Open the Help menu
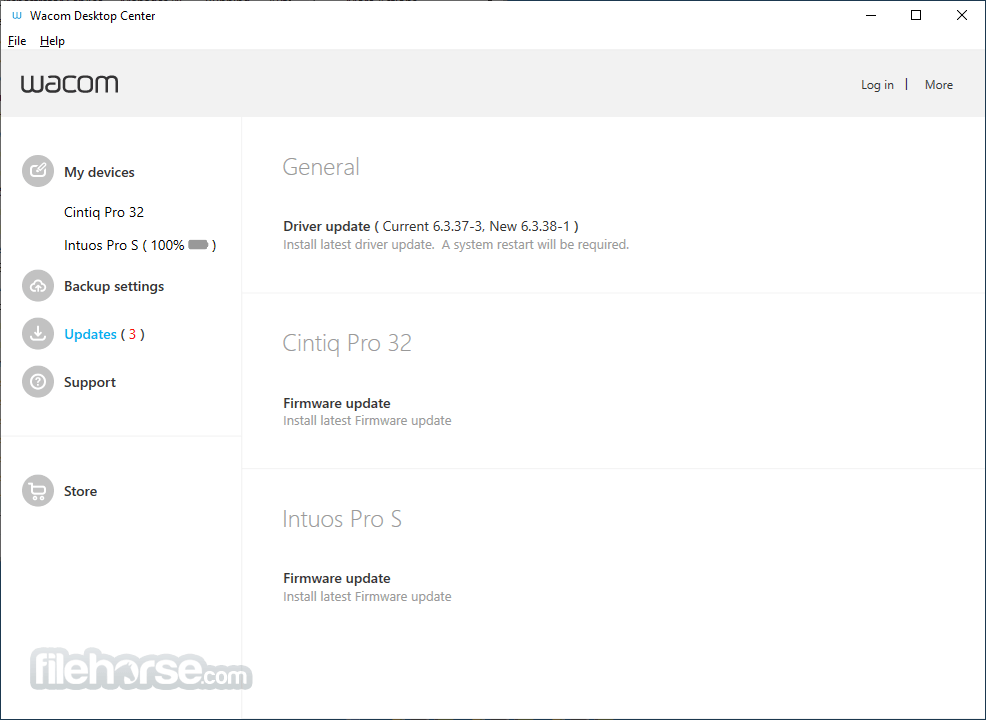The width and height of the screenshot is (986, 720). (52, 41)
